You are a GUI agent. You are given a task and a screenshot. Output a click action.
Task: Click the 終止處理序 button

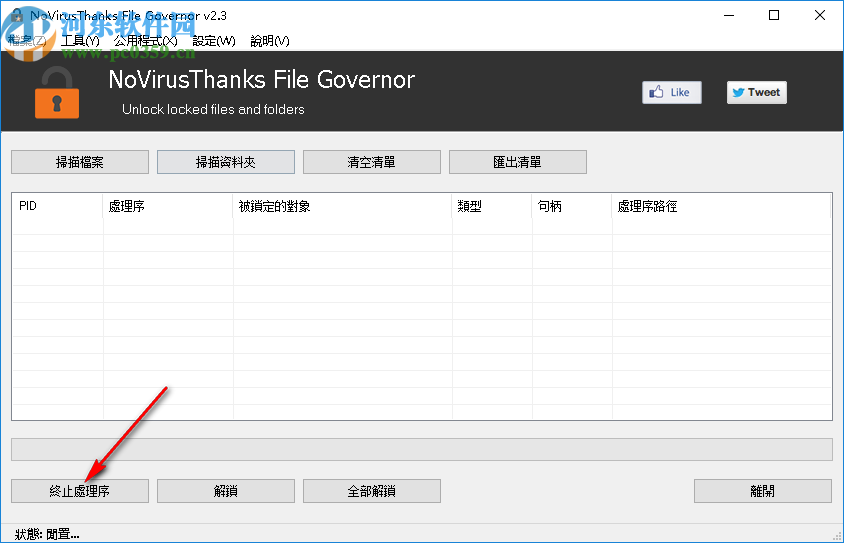click(x=80, y=491)
